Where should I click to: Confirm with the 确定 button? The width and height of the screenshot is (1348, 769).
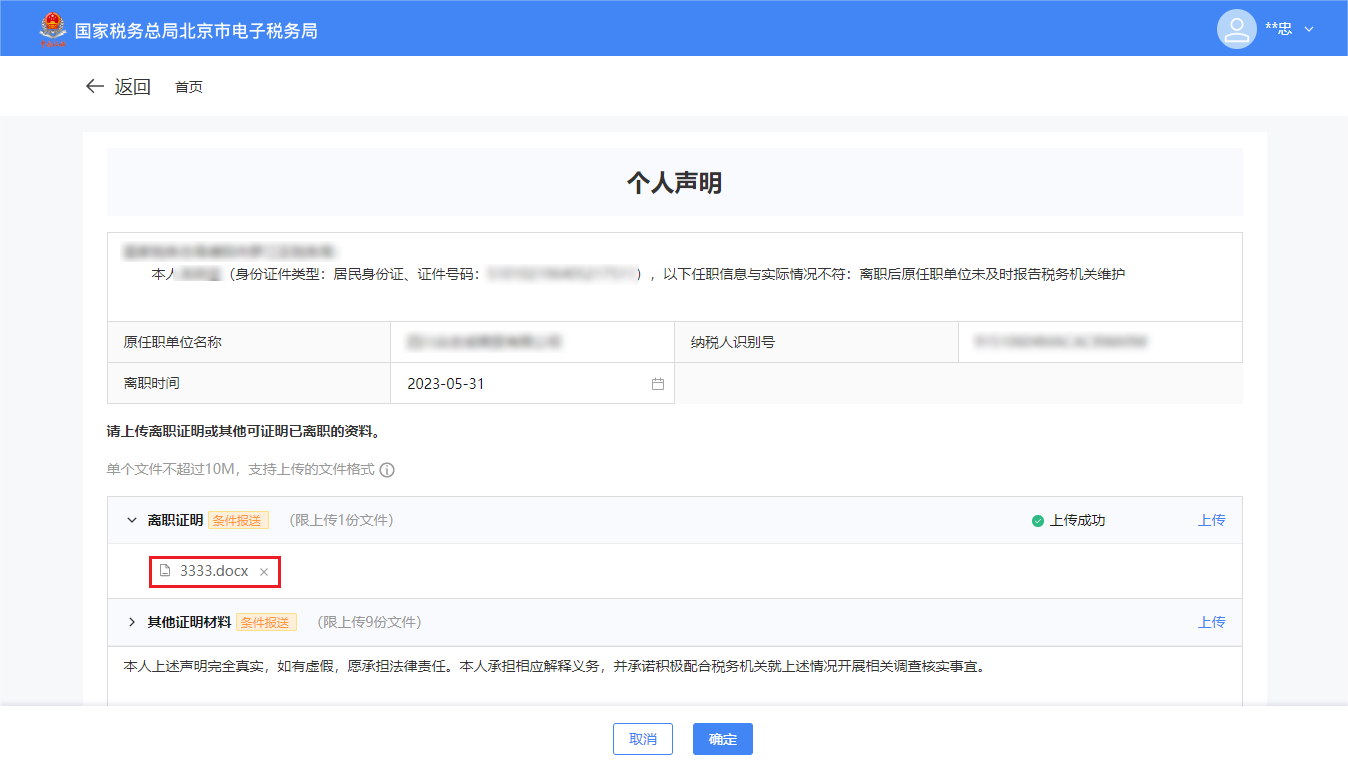[723, 739]
